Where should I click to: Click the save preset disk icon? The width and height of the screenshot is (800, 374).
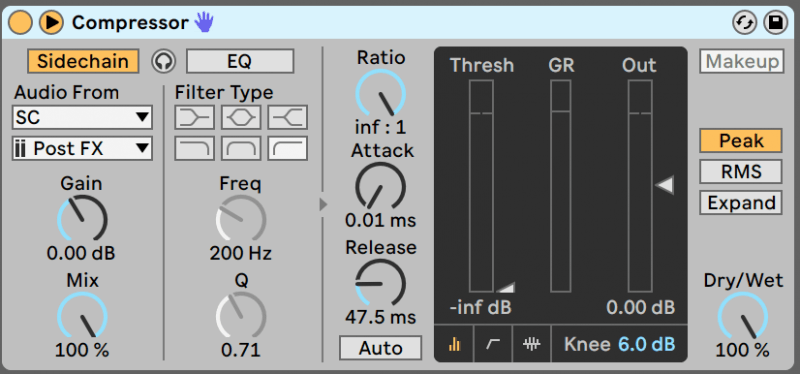coord(775,23)
